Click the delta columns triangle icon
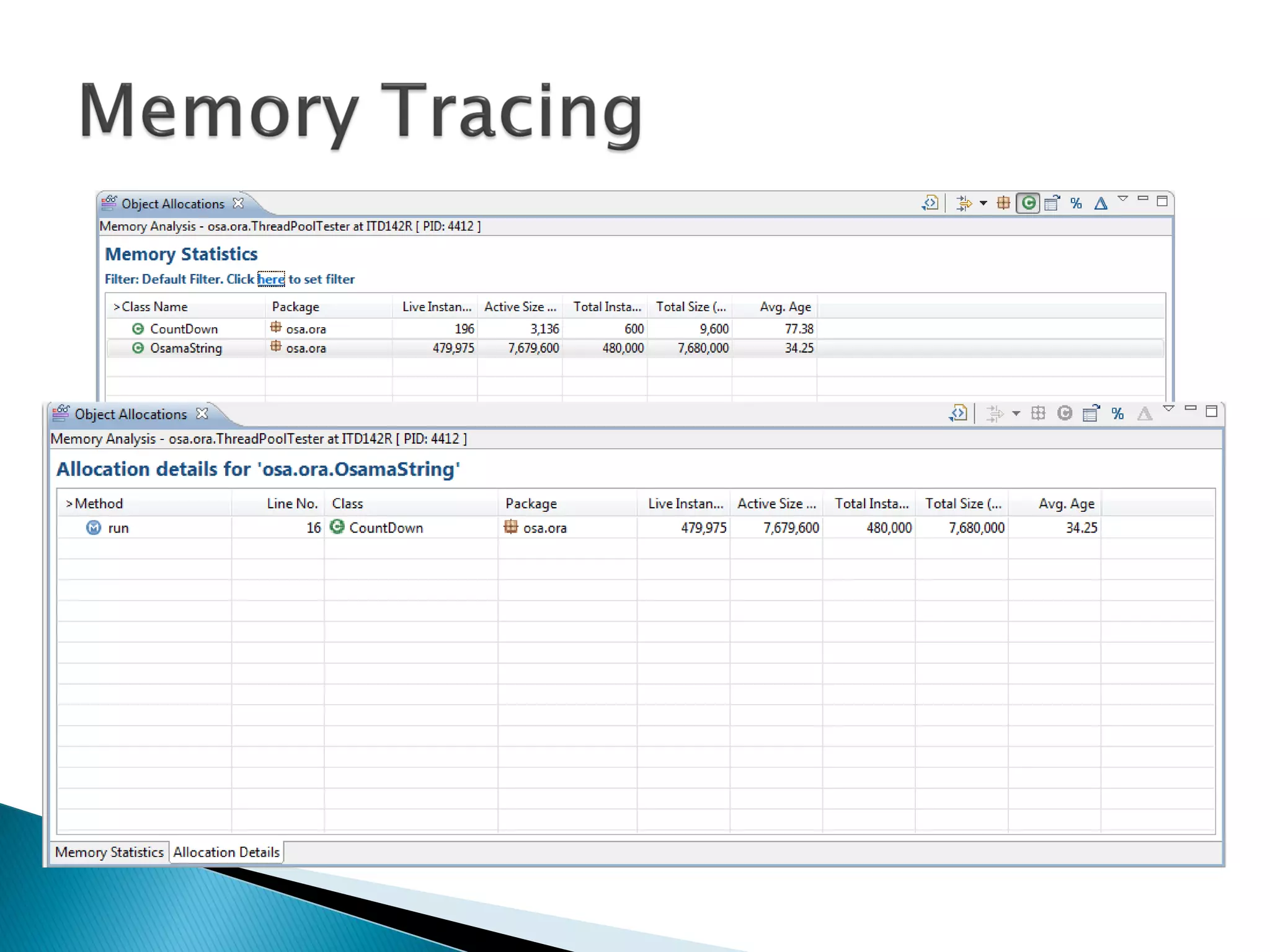Viewport: 1270px width, 952px height. [x=1100, y=203]
